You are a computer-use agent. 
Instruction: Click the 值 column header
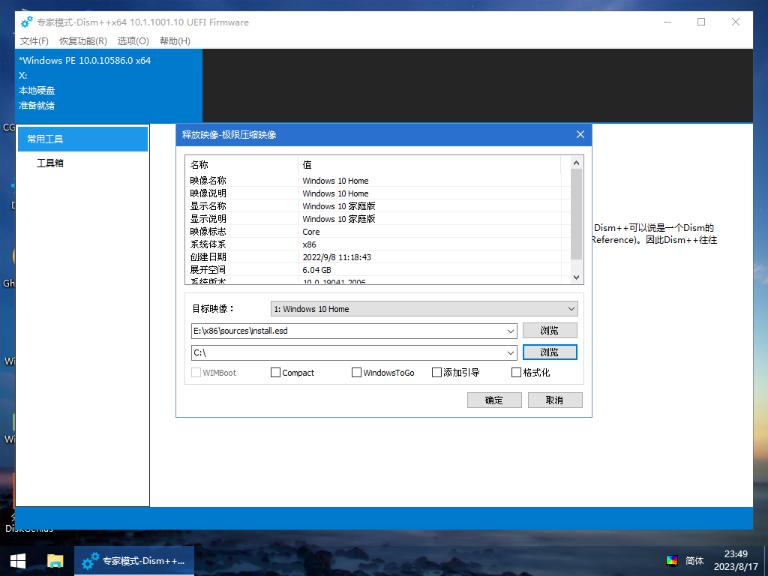(x=430, y=165)
